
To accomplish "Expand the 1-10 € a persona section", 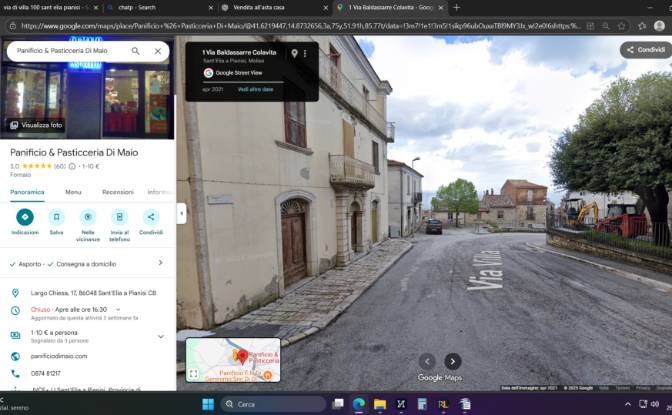I will click(161, 337).
